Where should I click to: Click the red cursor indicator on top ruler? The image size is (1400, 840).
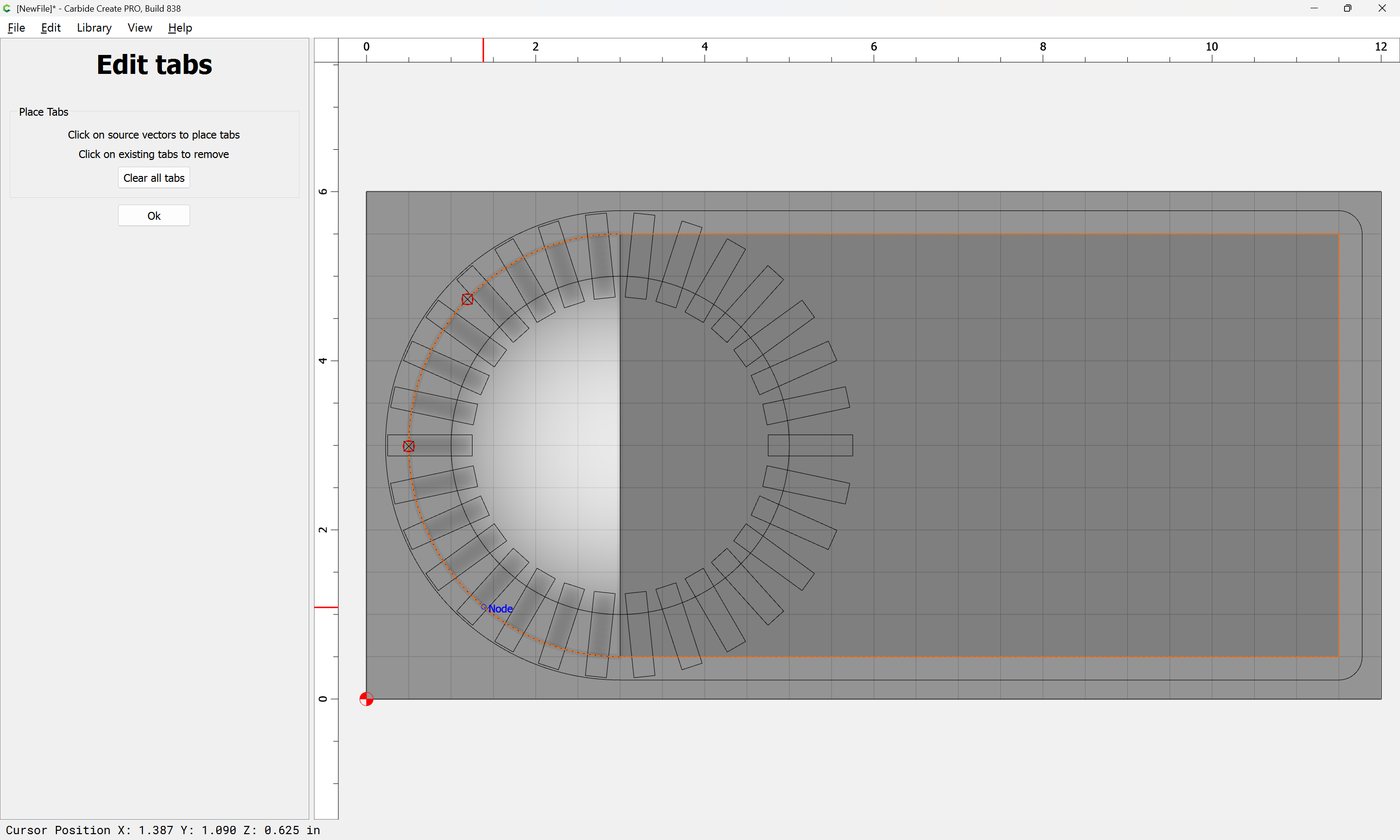483,50
